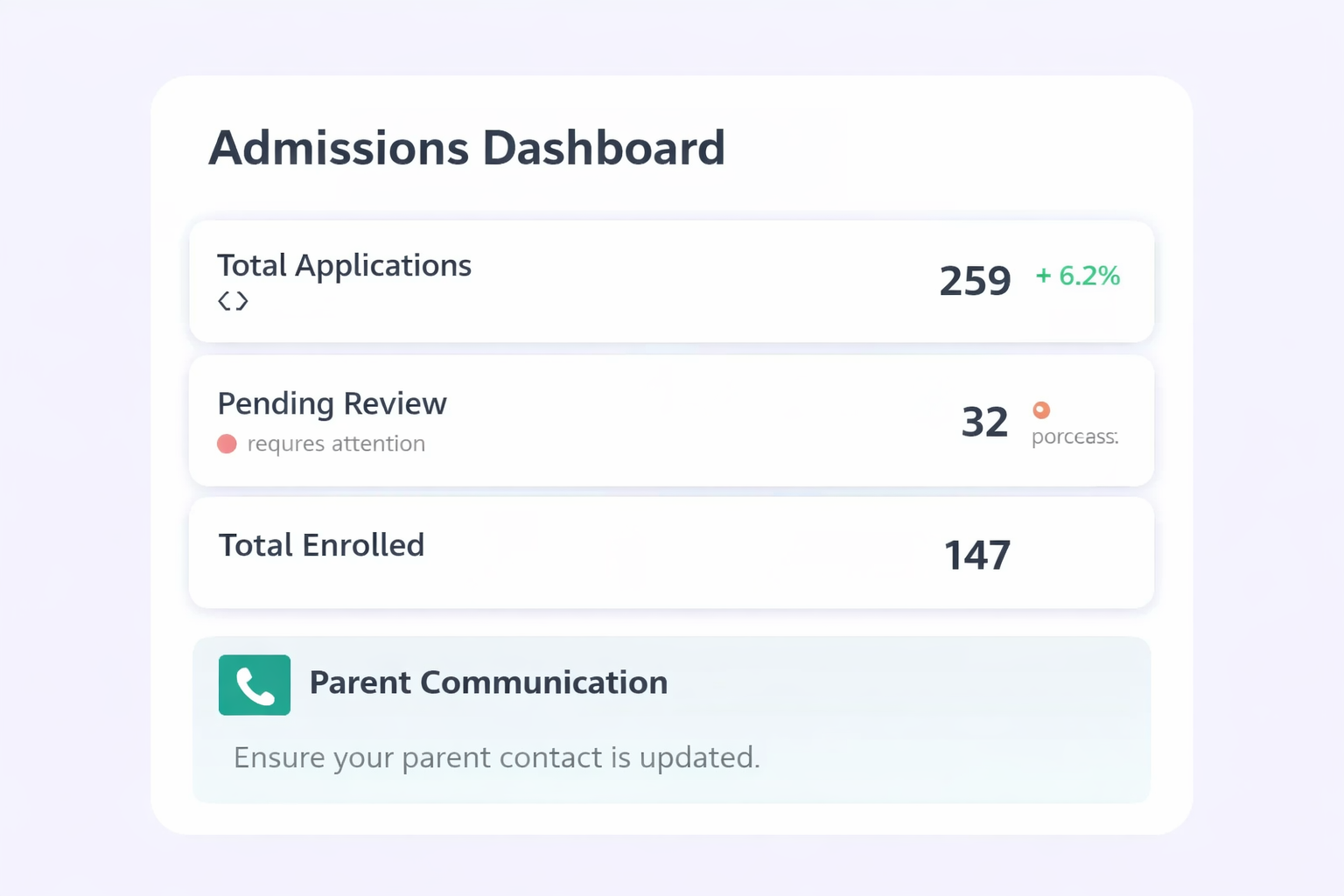Click the left chevron under Total Applications

coord(224,301)
